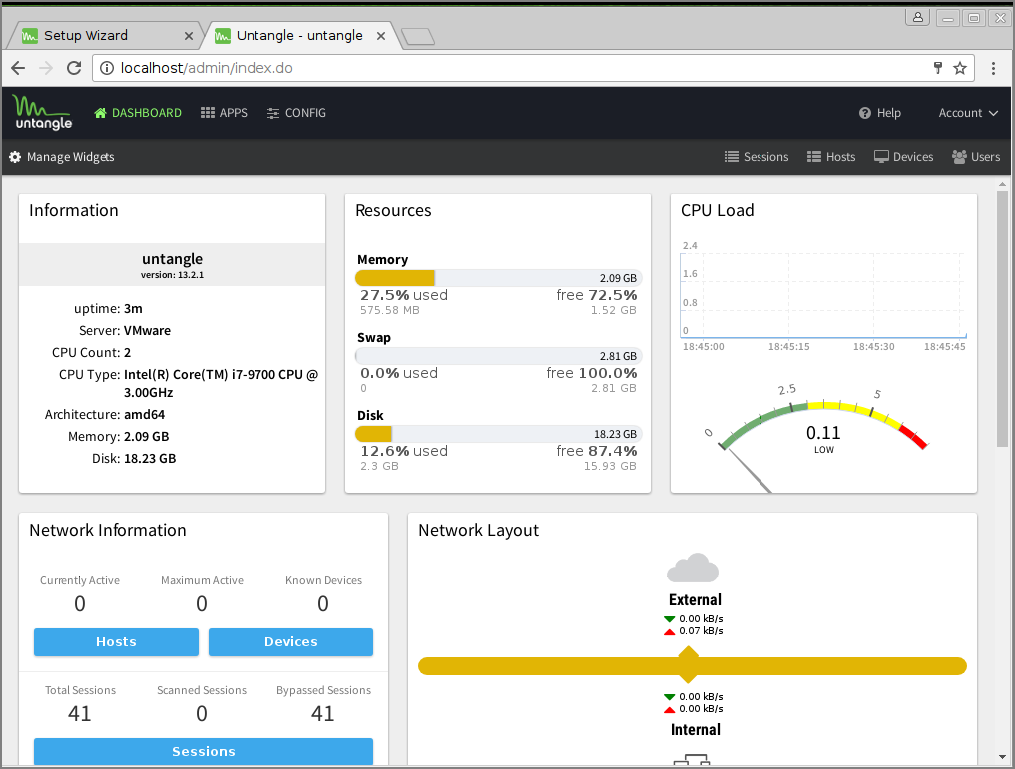Click the scrollbar up arrow
The image size is (1015, 769).
coord(1003,184)
